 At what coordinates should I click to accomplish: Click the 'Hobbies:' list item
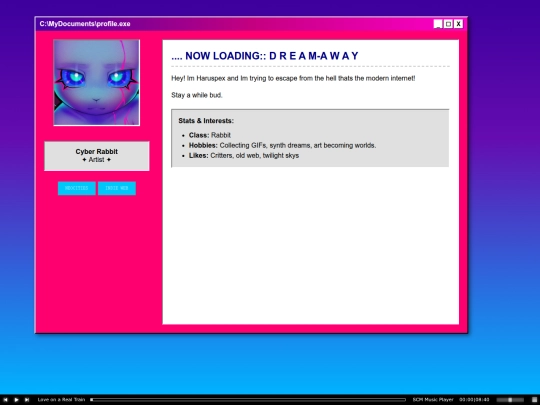click(282, 145)
